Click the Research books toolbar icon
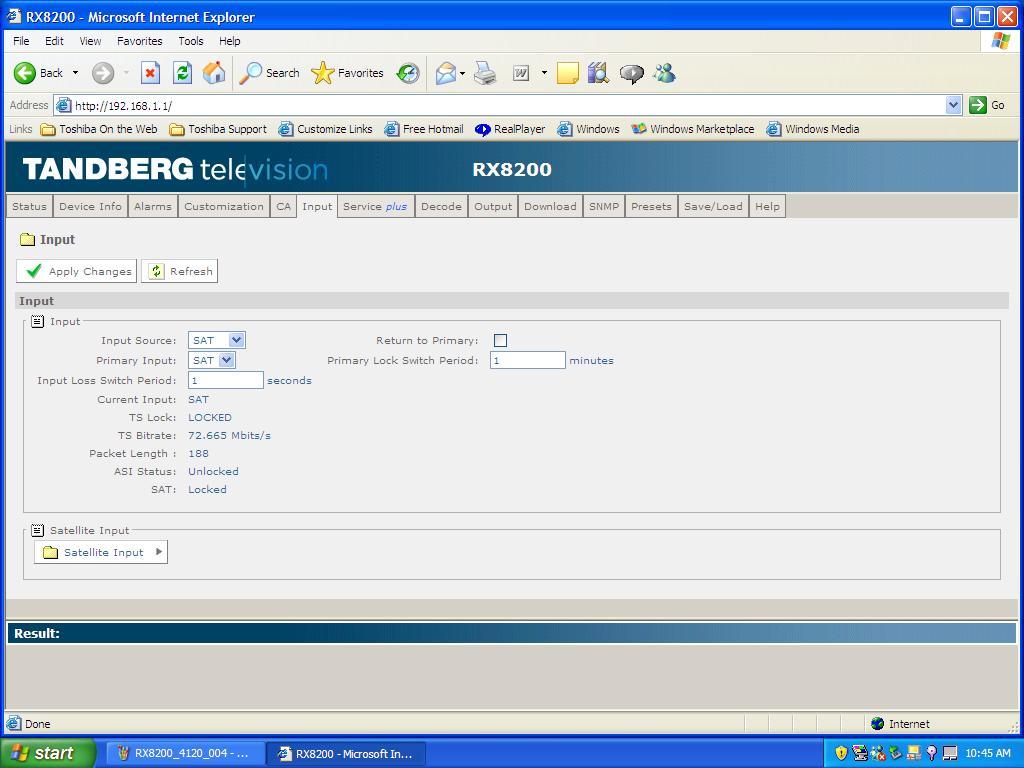The width and height of the screenshot is (1024, 768). coord(598,73)
